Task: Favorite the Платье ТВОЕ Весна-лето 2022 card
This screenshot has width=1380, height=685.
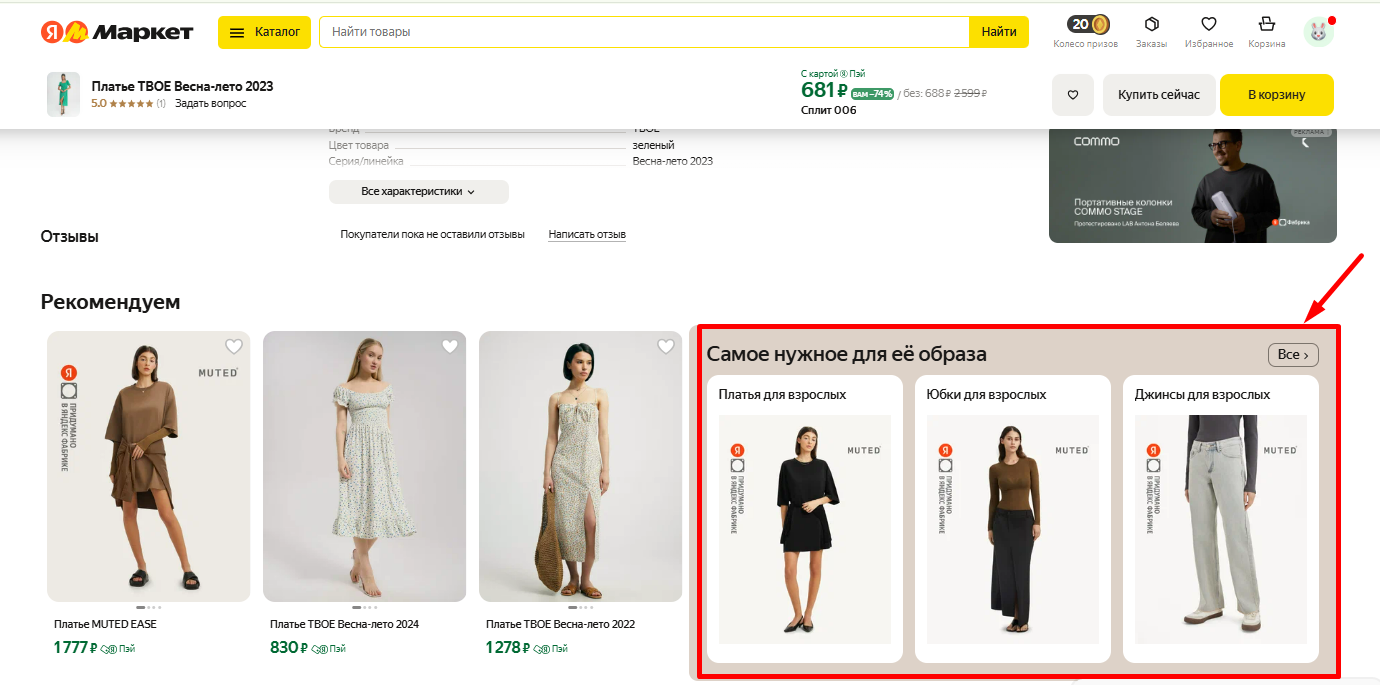Action: click(x=666, y=347)
